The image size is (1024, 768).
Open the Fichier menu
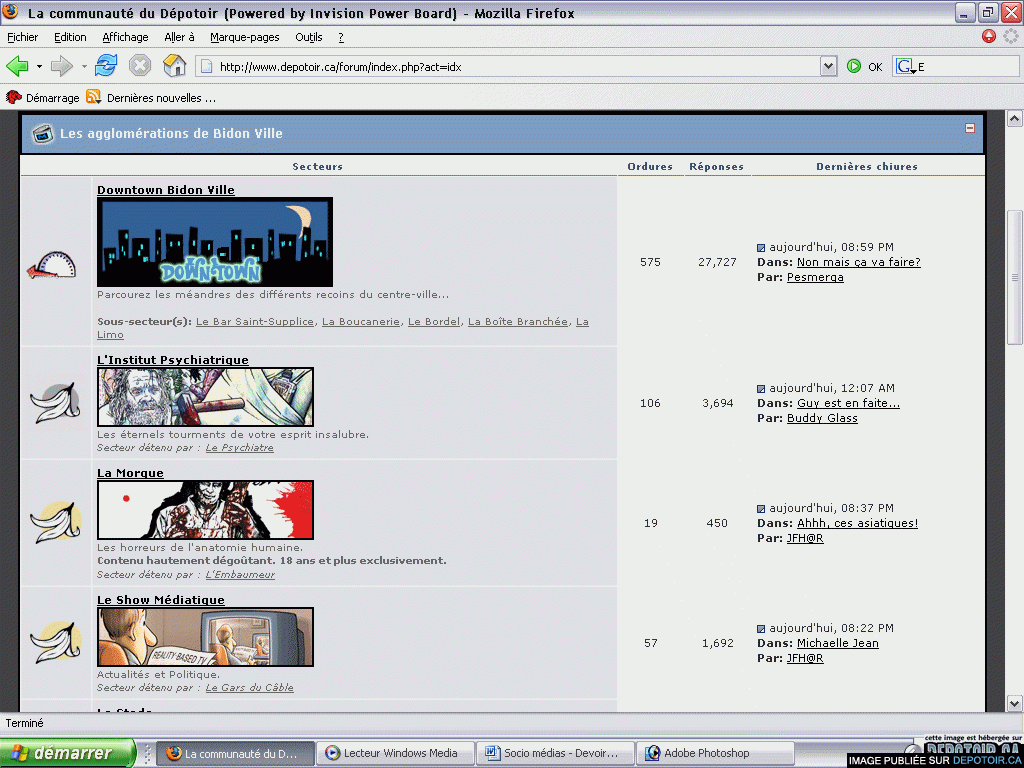point(22,37)
